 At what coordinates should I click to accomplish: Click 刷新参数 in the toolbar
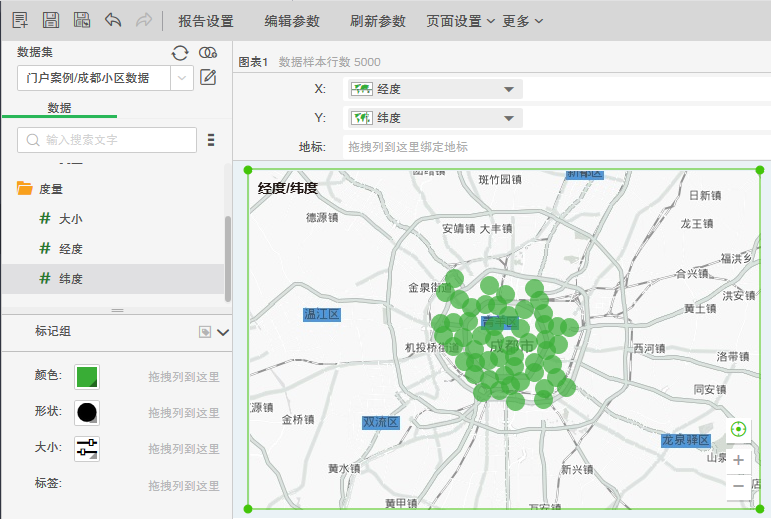[378, 21]
